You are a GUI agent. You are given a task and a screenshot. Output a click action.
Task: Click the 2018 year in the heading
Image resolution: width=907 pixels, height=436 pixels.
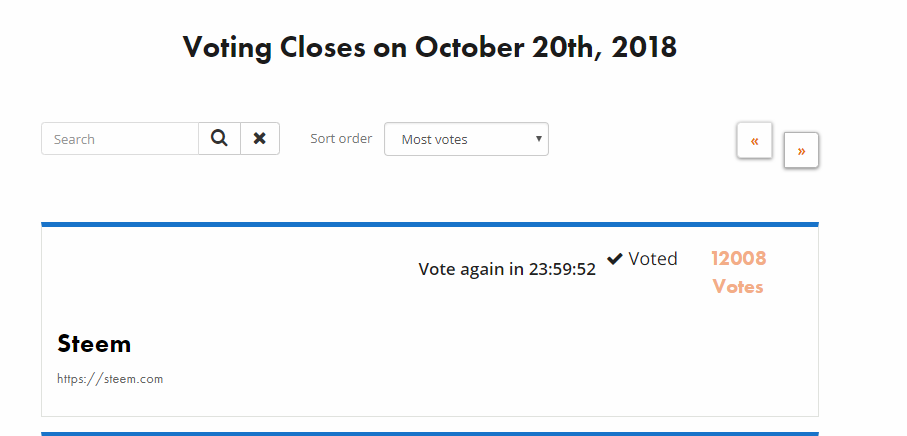[x=644, y=47]
